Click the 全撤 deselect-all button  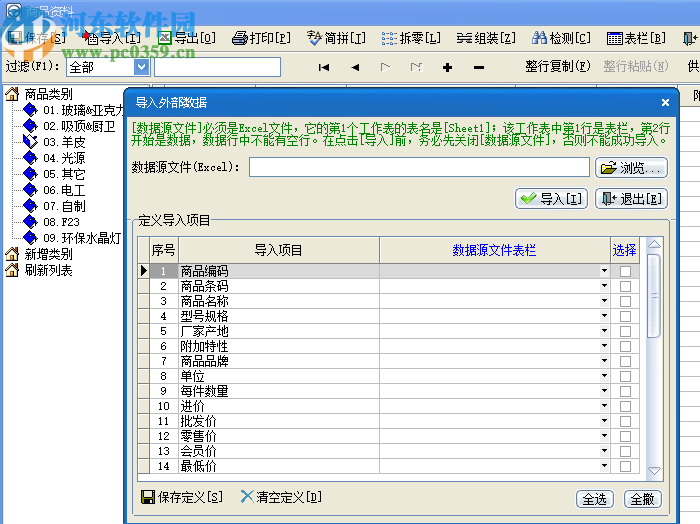click(x=642, y=499)
